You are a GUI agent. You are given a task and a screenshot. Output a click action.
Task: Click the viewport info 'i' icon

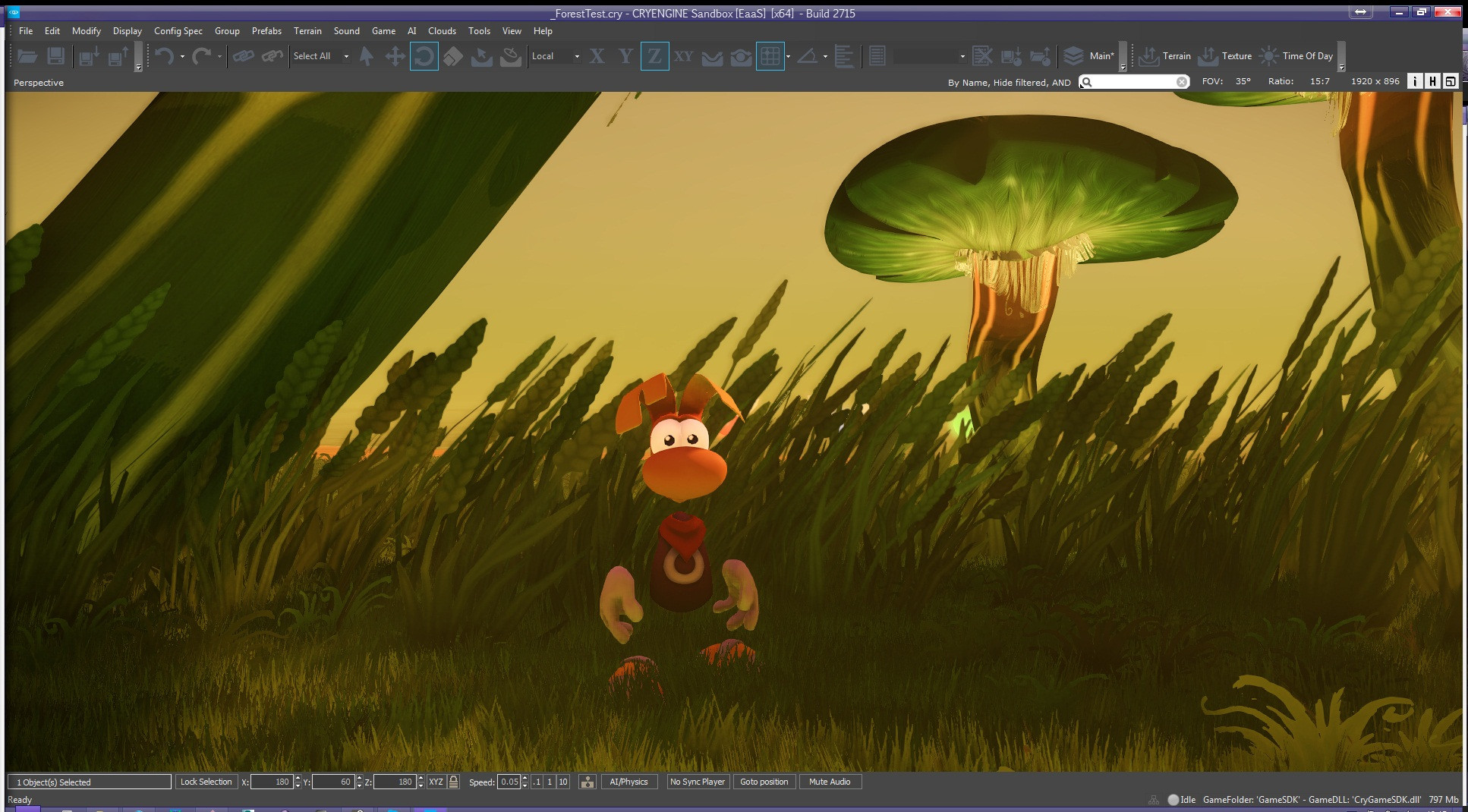pyautogui.click(x=1415, y=81)
